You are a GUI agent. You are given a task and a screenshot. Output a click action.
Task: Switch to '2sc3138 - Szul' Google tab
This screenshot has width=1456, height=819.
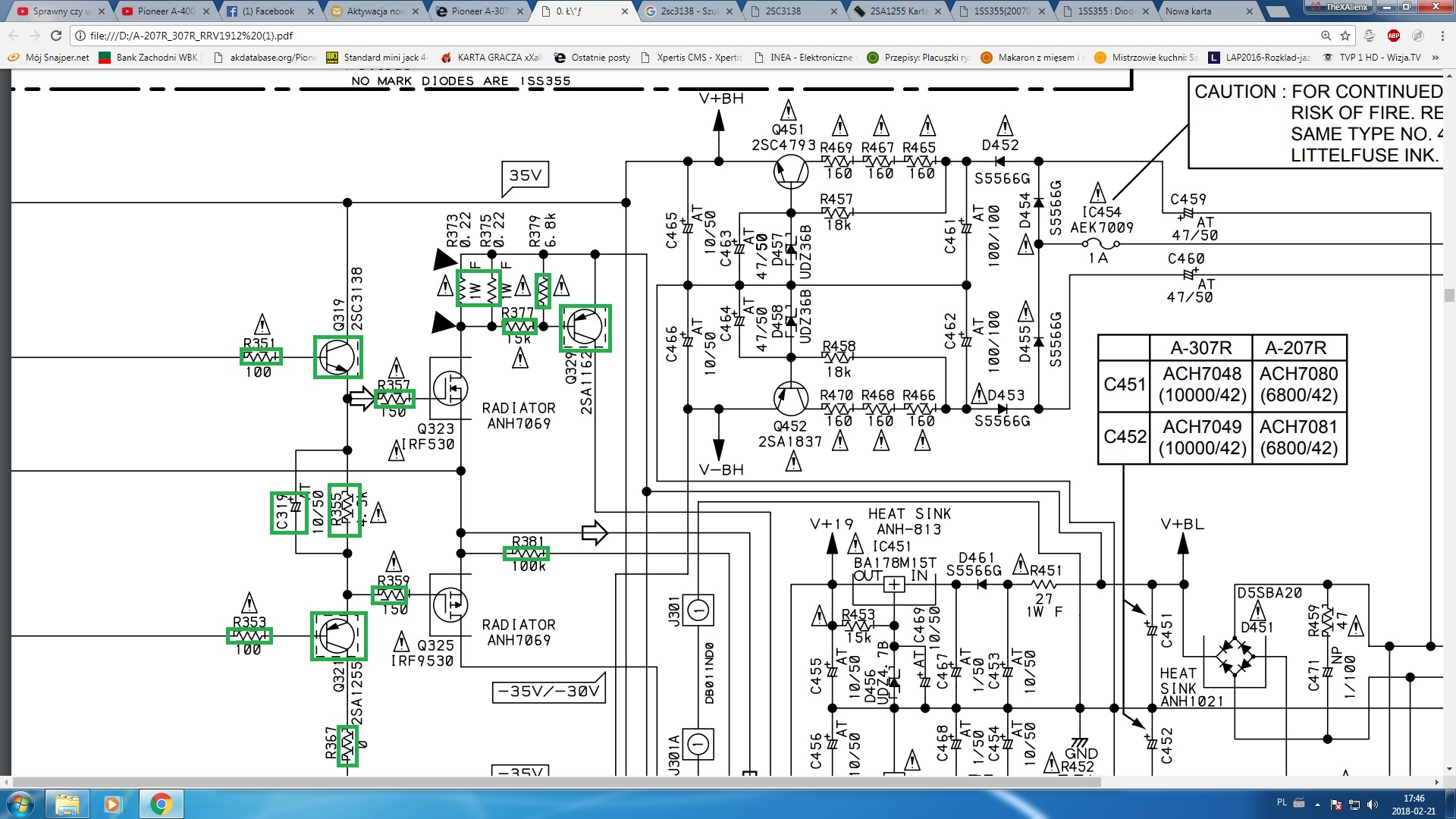coord(687,11)
